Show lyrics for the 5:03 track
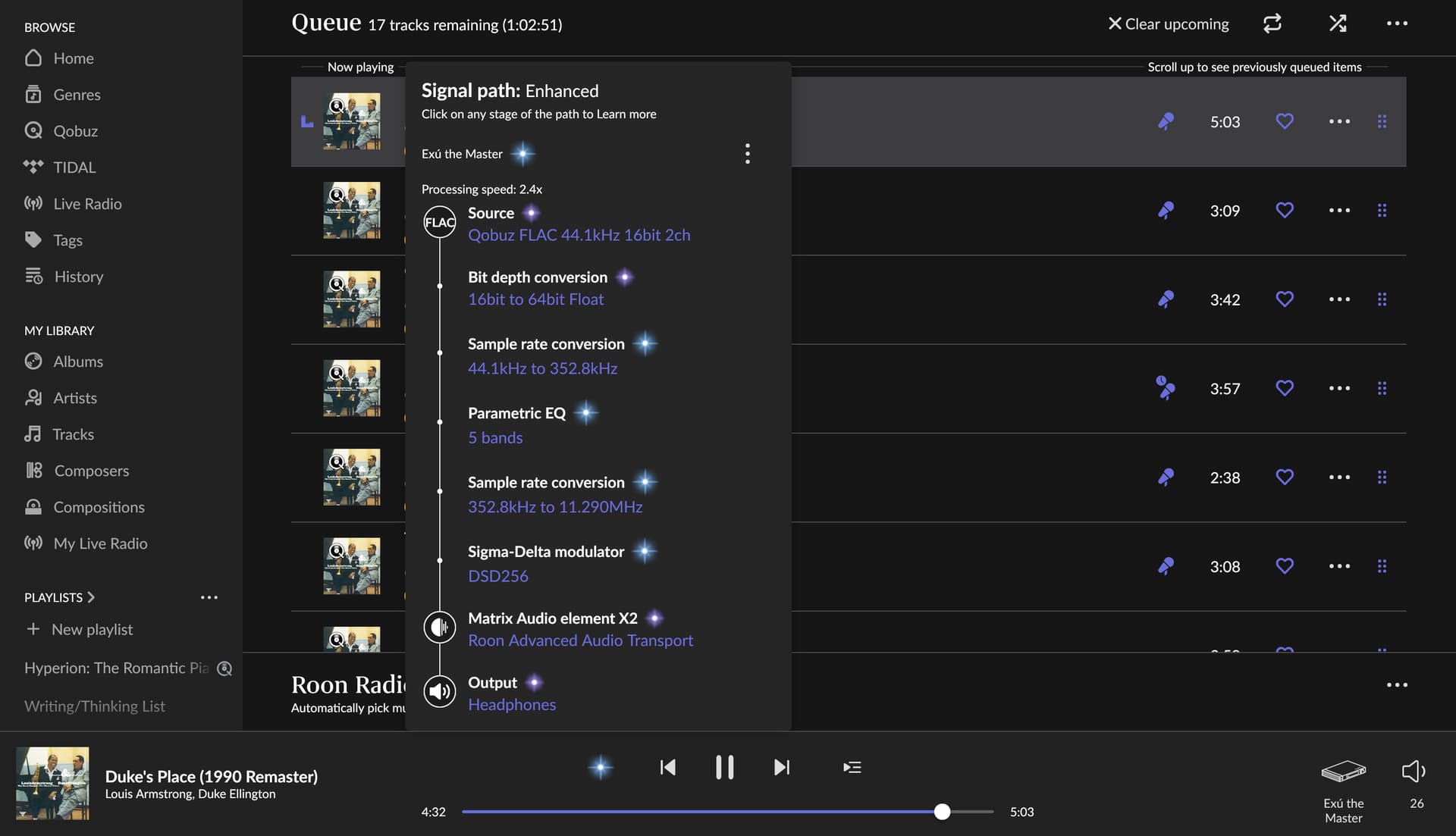 pyautogui.click(x=1166, y=121)
